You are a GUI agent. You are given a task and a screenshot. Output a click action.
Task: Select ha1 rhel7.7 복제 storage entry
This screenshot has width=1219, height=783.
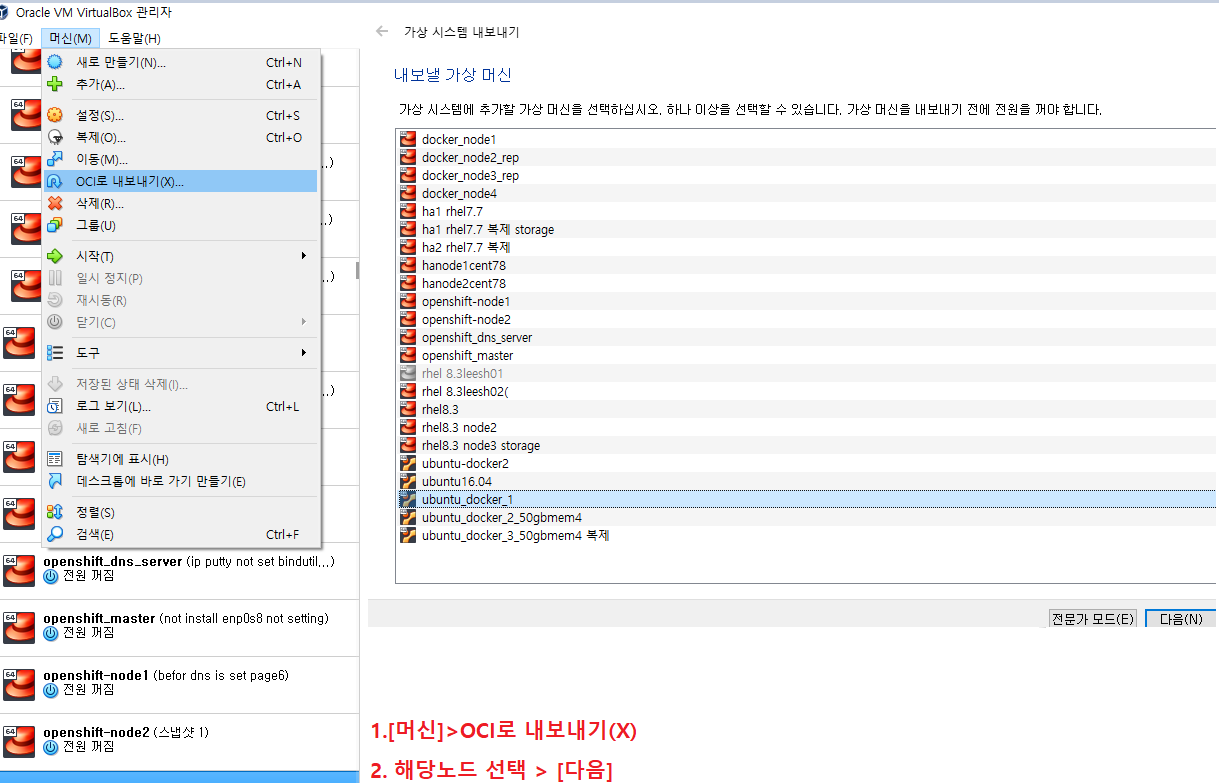click(x=807, y=229)
